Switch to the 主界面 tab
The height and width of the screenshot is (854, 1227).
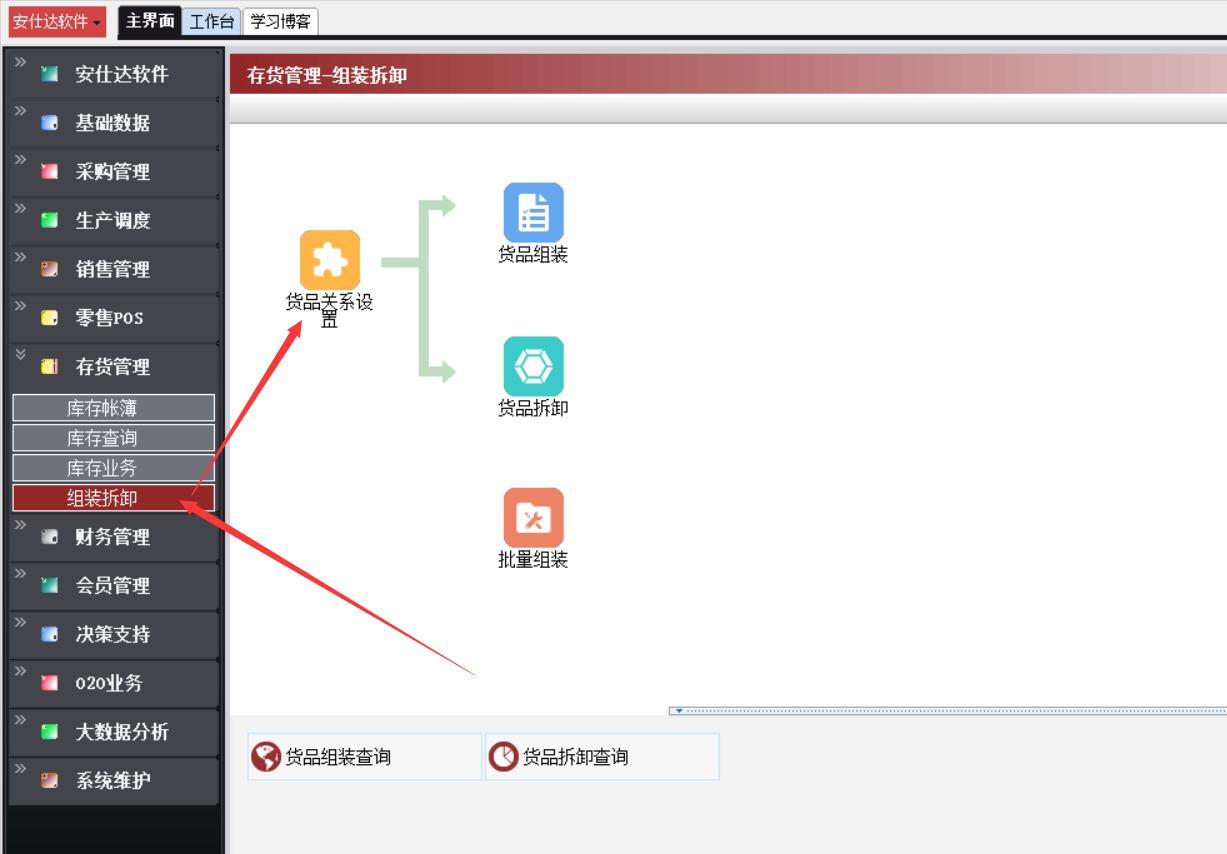pos(150,21)
